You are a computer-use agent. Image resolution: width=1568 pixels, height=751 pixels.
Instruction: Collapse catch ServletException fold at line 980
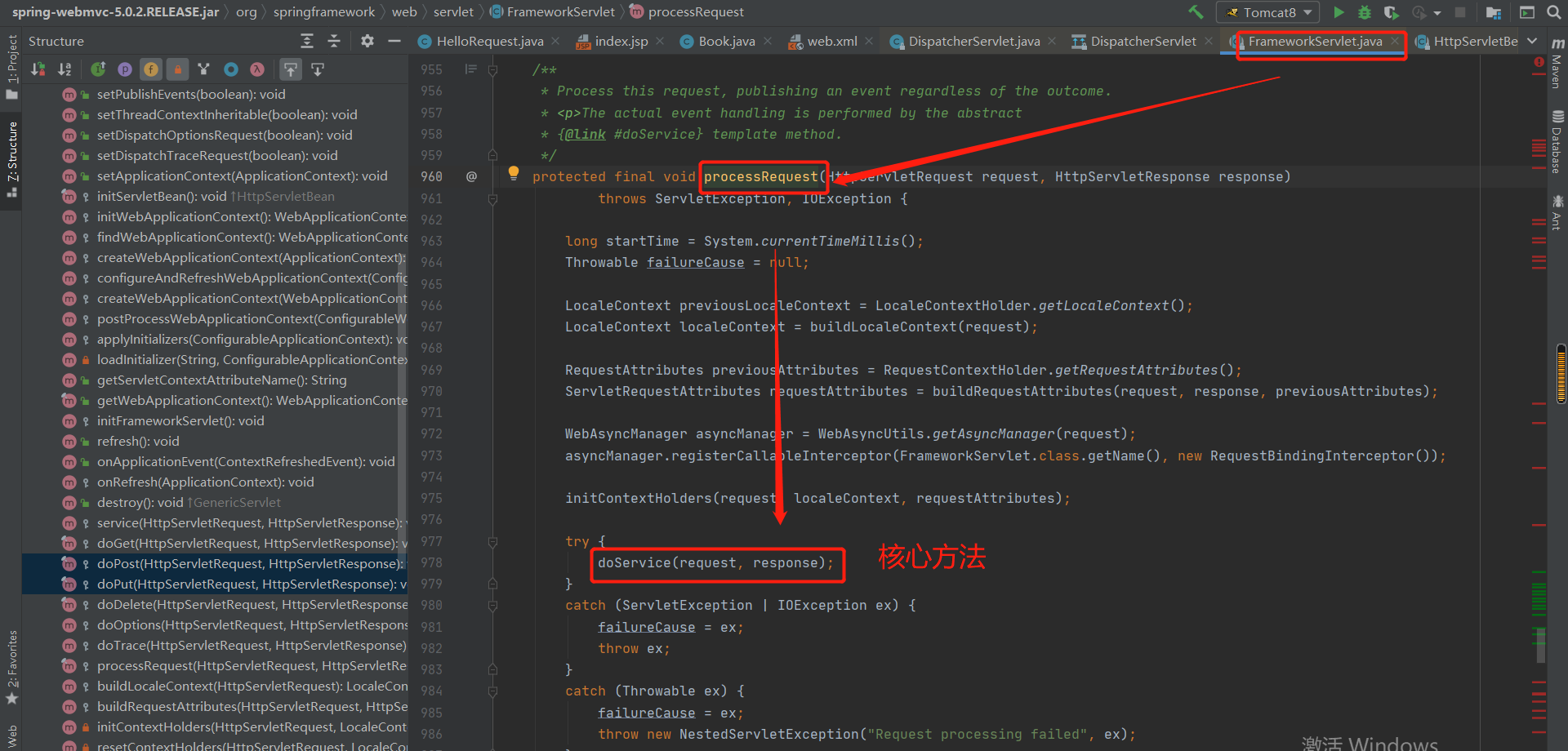point(492,606)
